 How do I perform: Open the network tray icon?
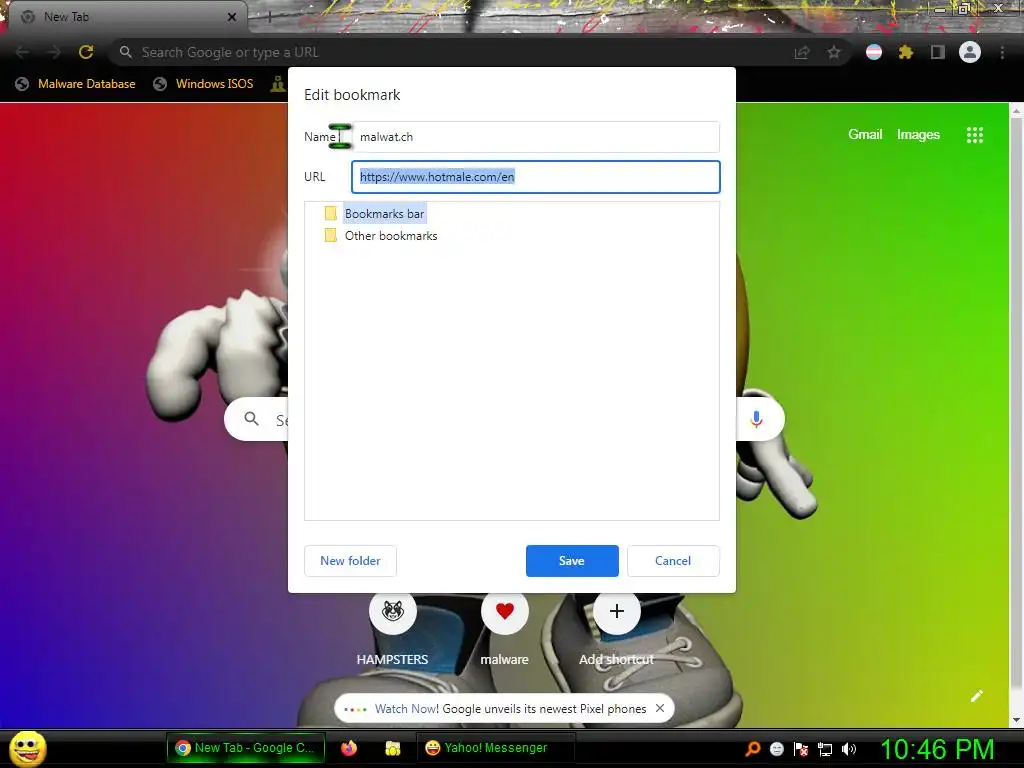tap(825, 749)
